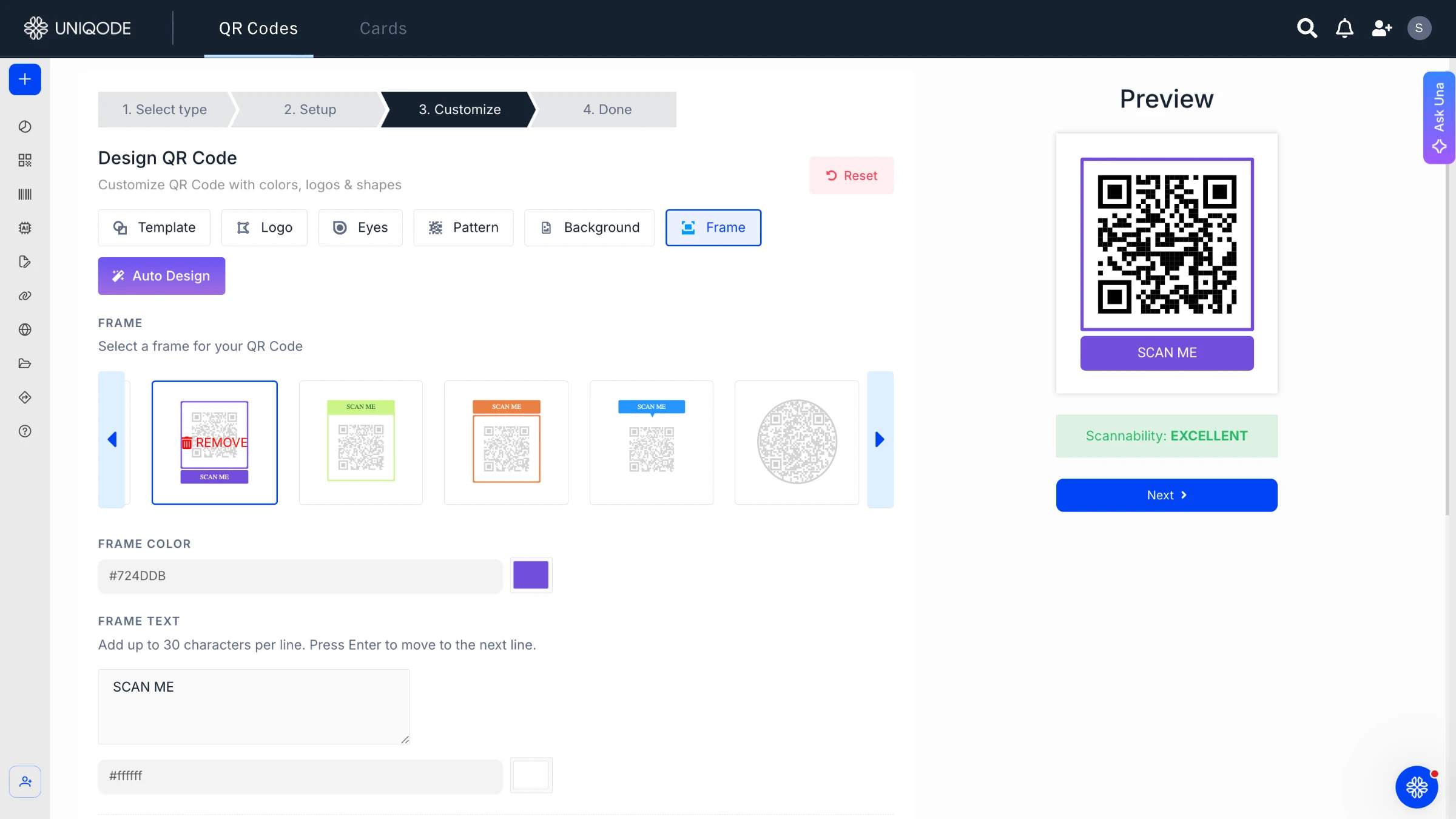Open dashboard analytics icon in sidebar

25,126
